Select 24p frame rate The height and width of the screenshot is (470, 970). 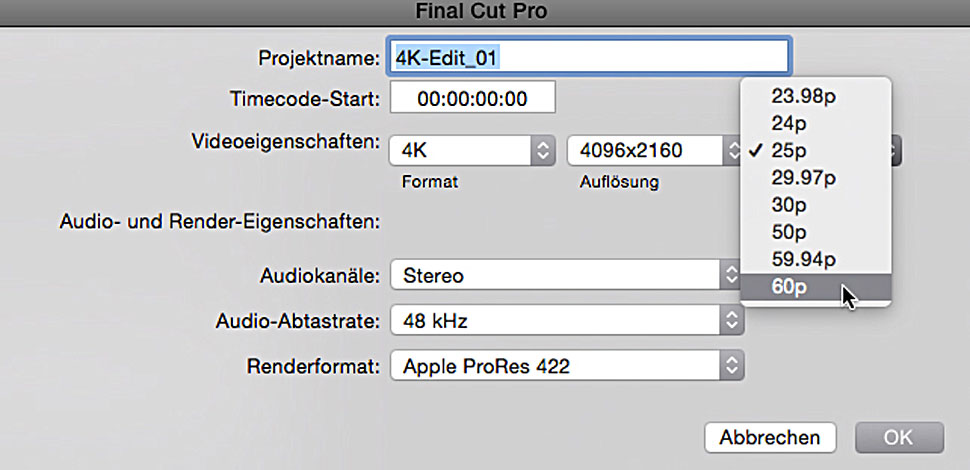pos(789,124)
